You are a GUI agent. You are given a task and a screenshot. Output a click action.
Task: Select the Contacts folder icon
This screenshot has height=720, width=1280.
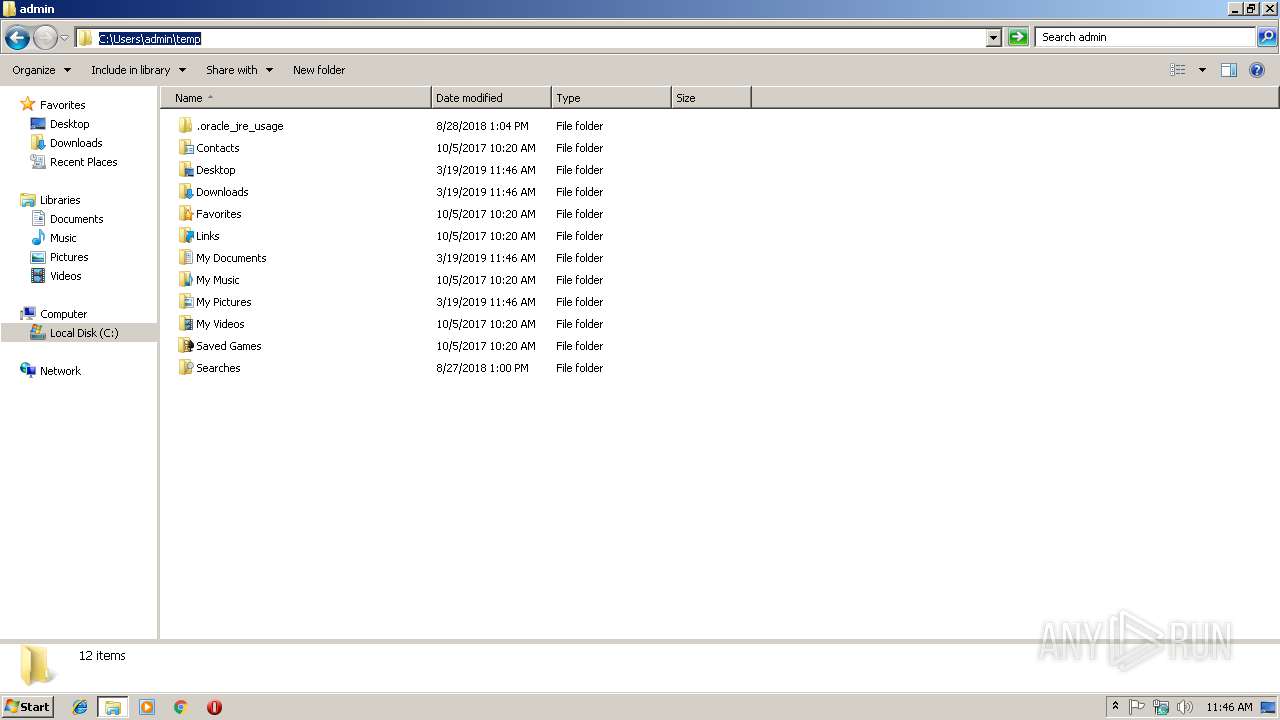click(x=185, y=148)
